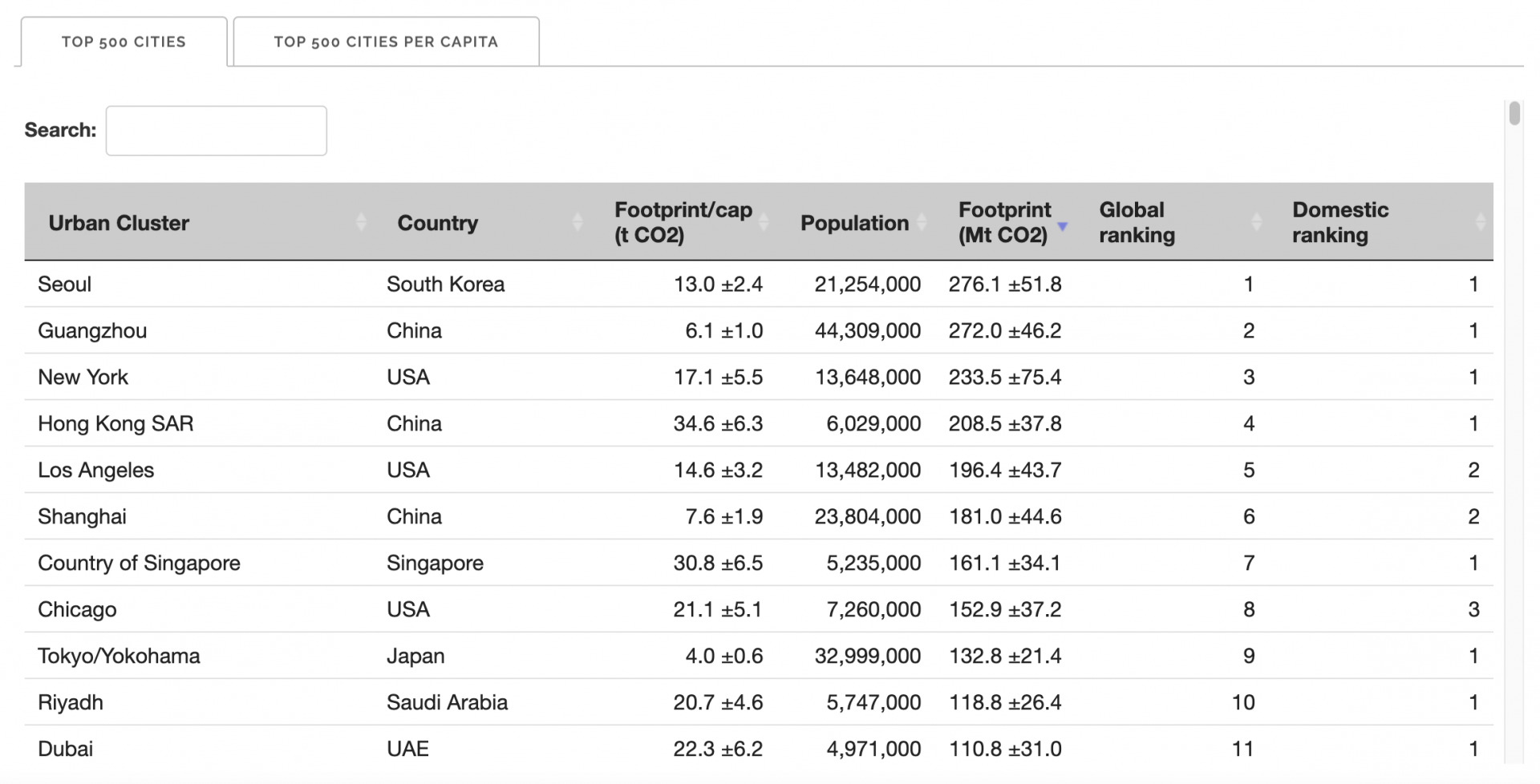This screenshot has width=1540, height=784.
Task: Click Riyadh global ranking 10
Action: [x=1243, y=702]
